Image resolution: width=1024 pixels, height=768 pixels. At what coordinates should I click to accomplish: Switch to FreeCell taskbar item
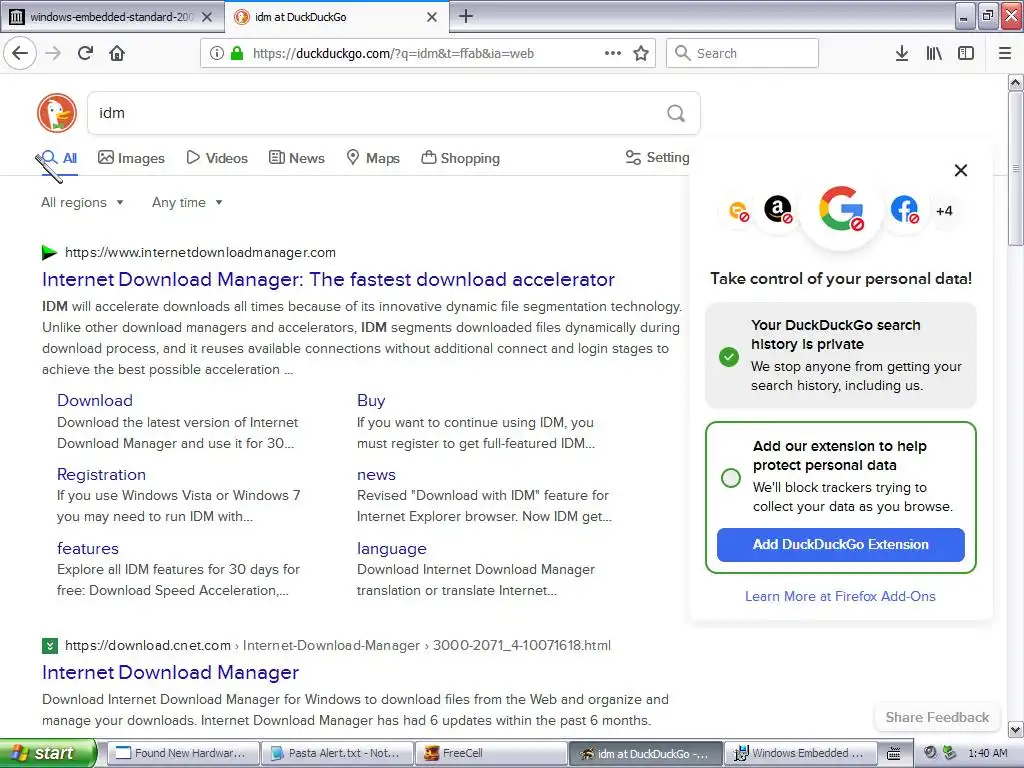[491, 753]
